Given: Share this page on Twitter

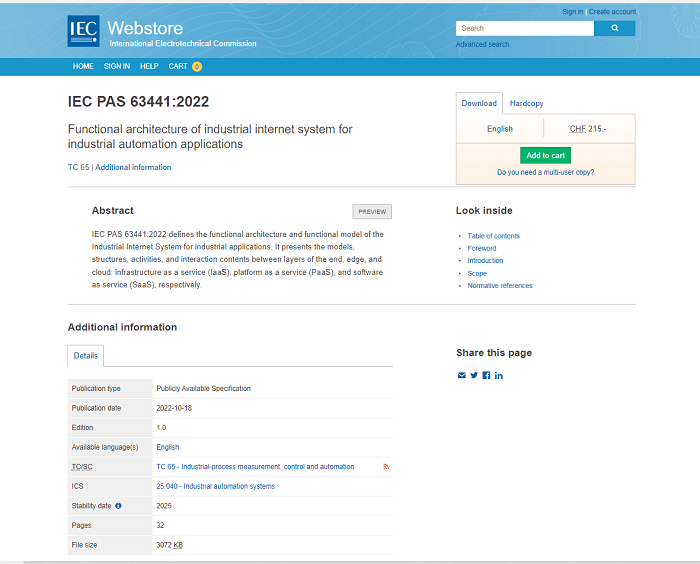Looking at the screenshot, I should [474, 375].
